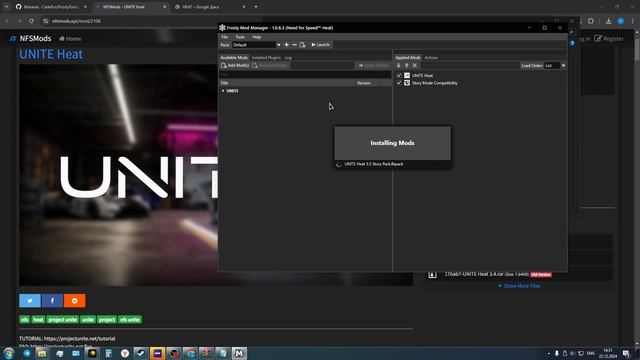The image size is (640, 360).
Task: Switch to the HEAT Google Drive tab
Action: point(210,7)
